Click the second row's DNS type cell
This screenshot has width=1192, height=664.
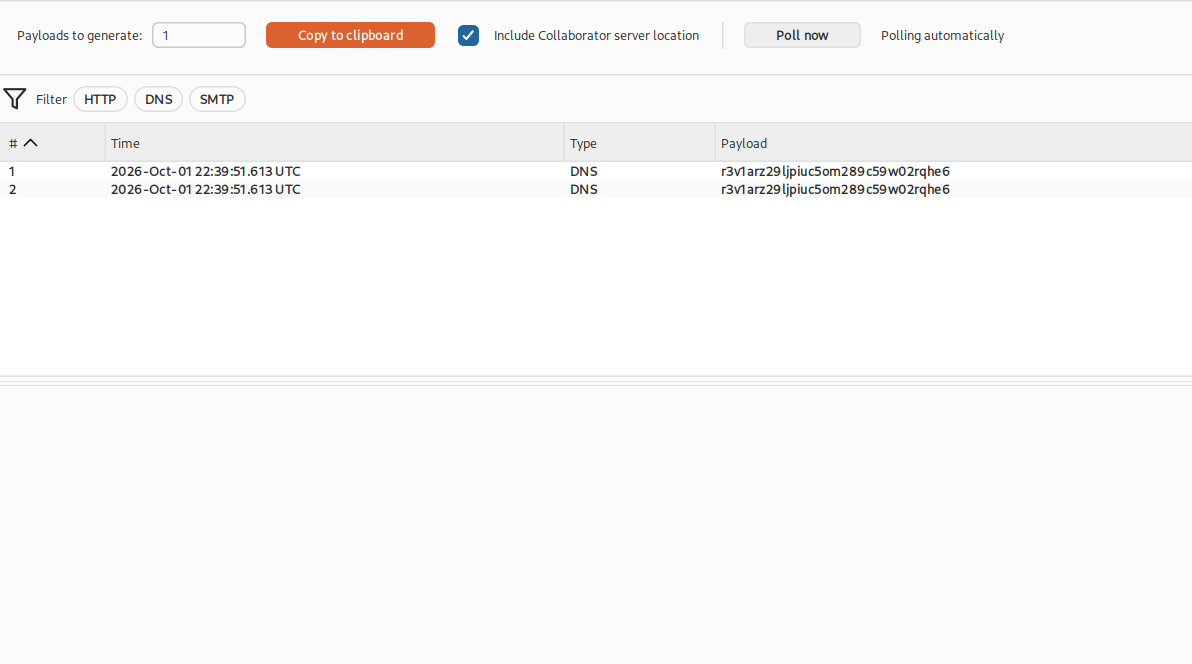584,189
